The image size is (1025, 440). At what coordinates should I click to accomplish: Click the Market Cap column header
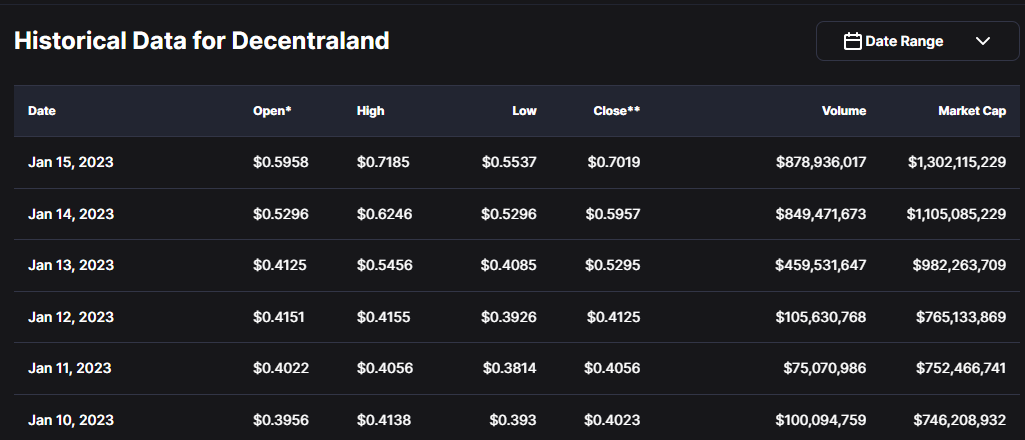click(971, 111)
